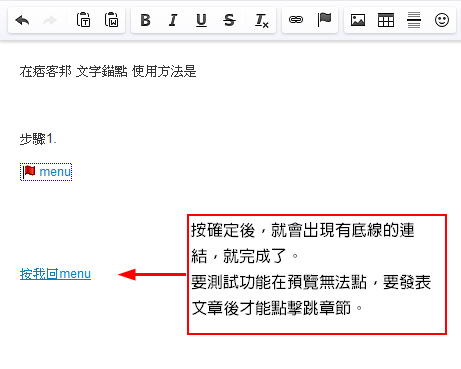Follow the 按我回menu link
The image size is (461, 369).
[55, 274]
